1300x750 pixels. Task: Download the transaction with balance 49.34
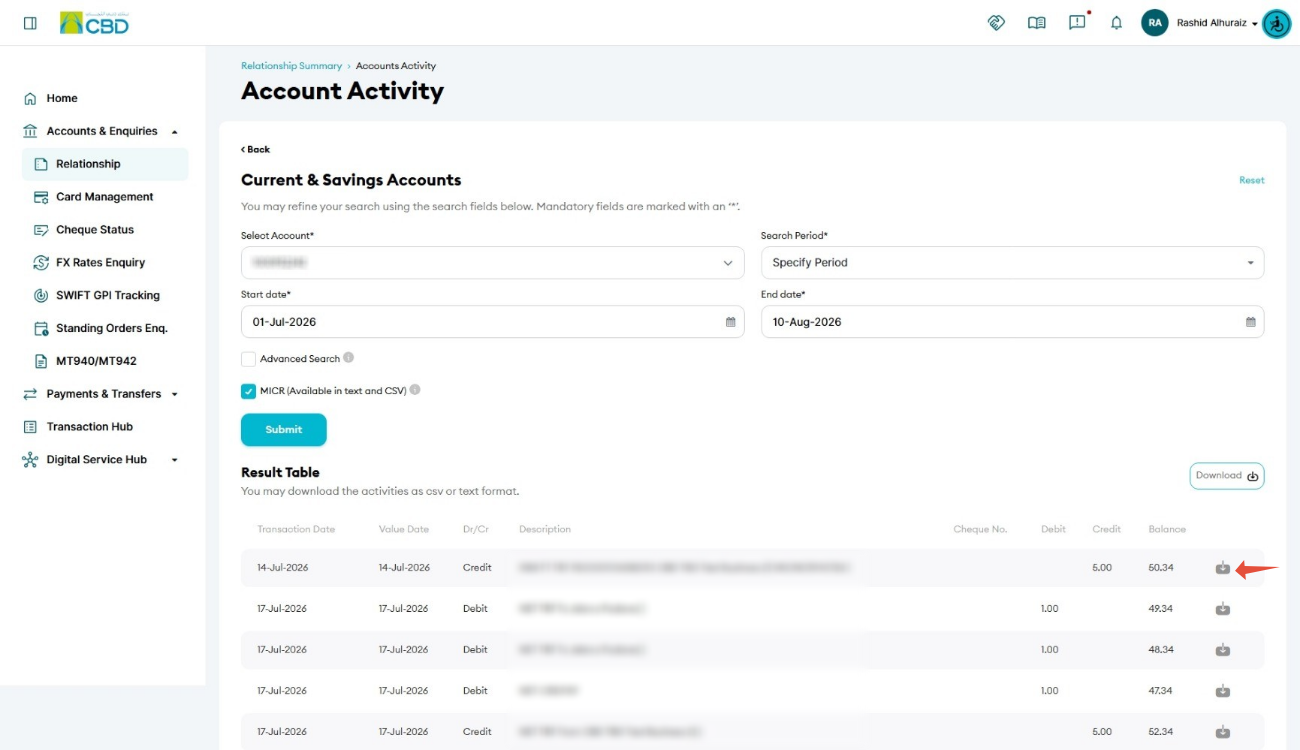(1222, 609)
